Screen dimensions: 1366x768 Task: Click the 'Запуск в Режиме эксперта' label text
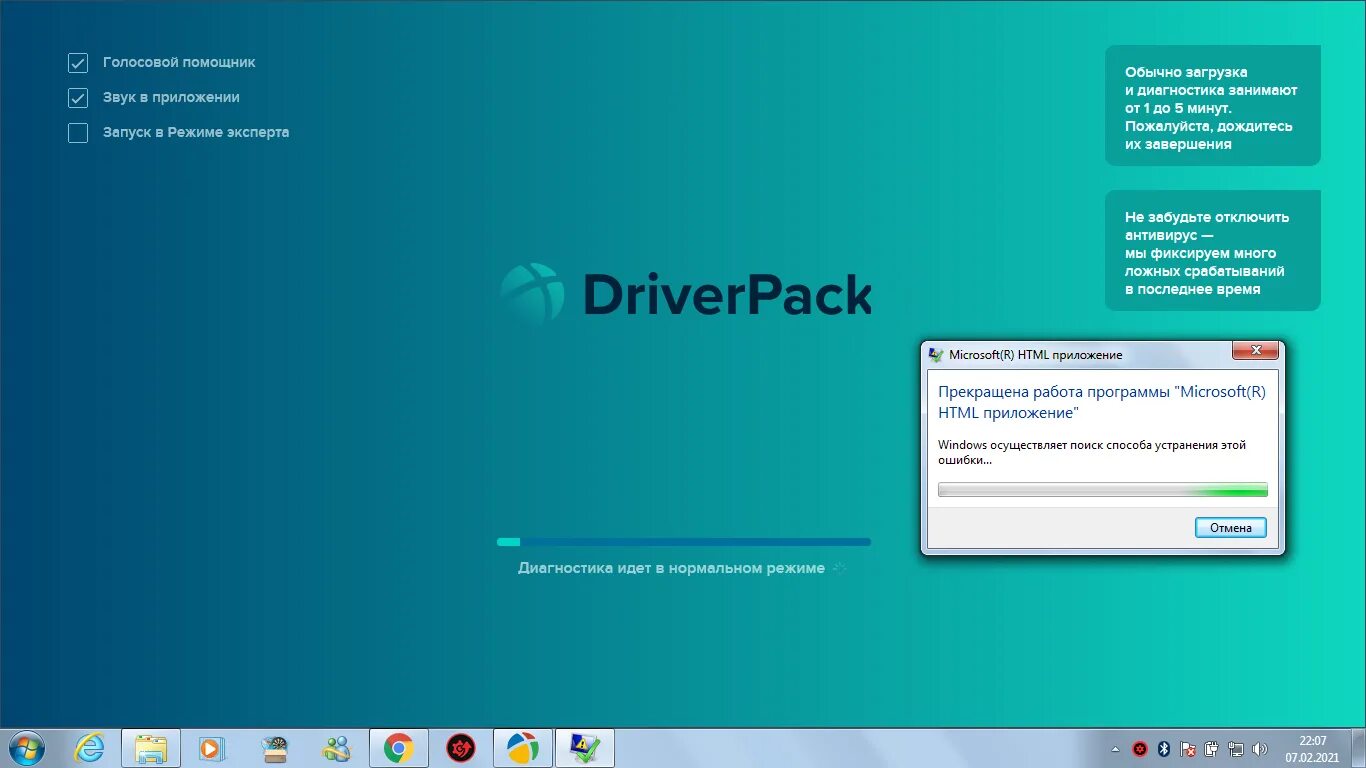coord(196,132)
